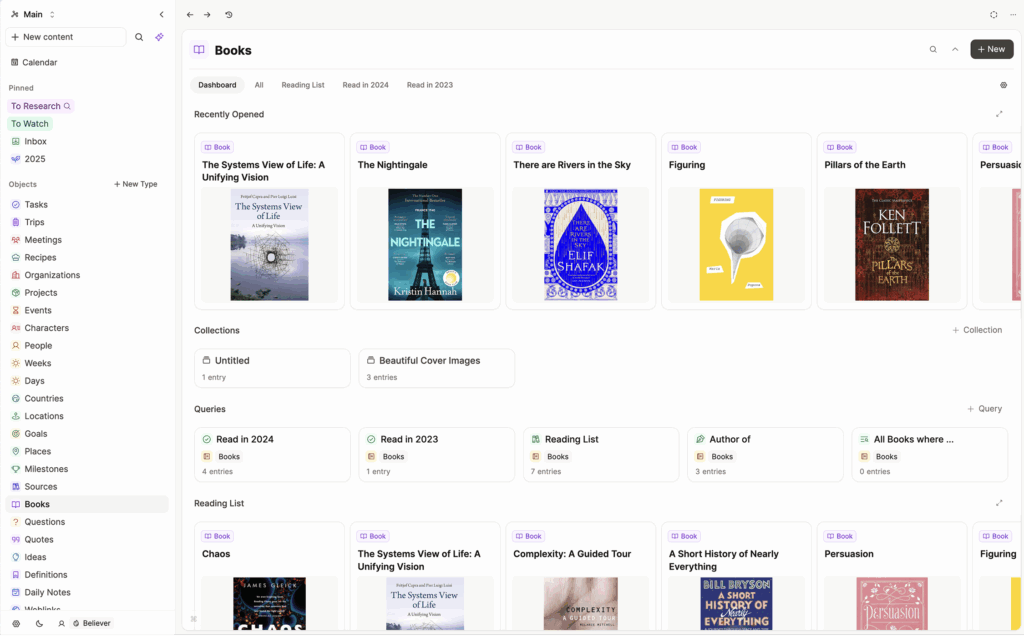Click the dashboard settings icon beside tabs
The width and height of the screenshot is (1024, 642).
[1003, 85]
